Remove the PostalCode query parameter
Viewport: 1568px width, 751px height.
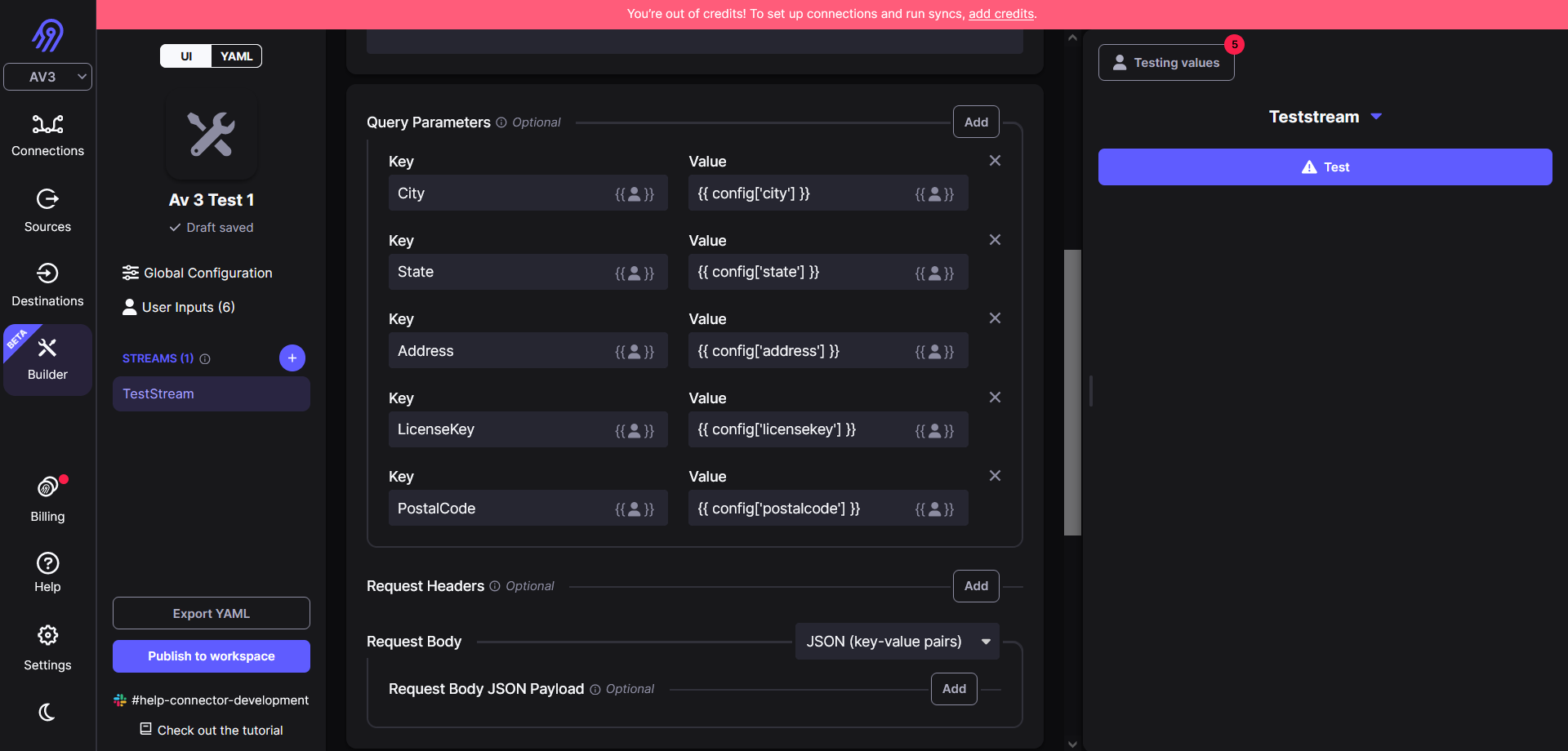point(995,476)
